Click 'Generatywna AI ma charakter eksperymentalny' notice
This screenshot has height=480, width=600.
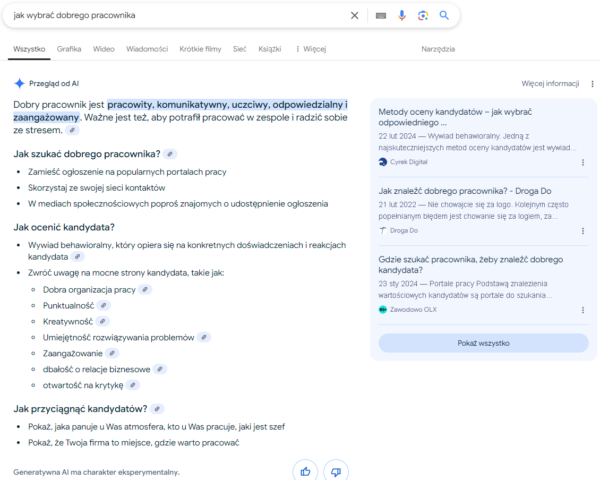[x=96, y=472]
